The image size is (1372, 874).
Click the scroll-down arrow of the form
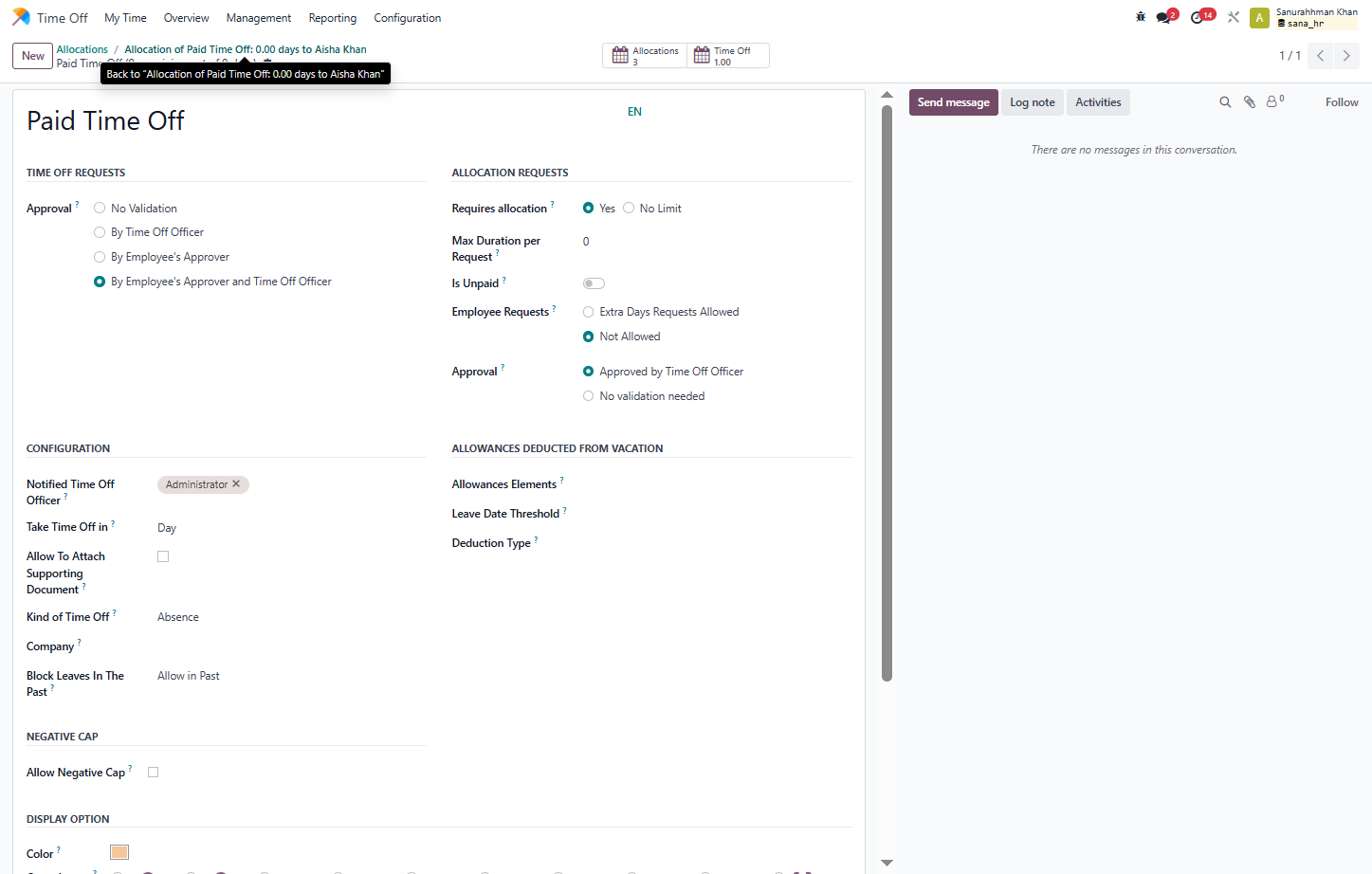tap(887, 863)
